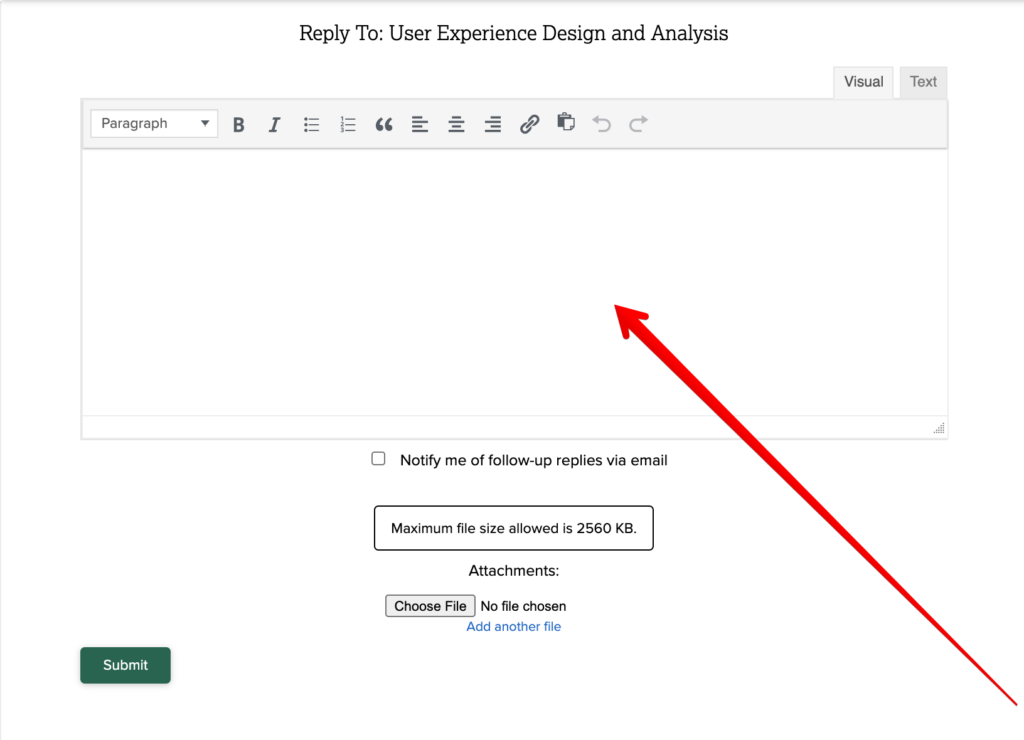Toggle paste as plain text
1024x740 pixels.
coord(565,123)
